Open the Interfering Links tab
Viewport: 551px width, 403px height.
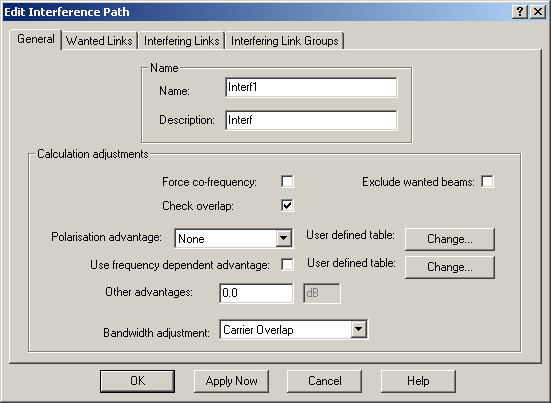[x=181, y=41]
